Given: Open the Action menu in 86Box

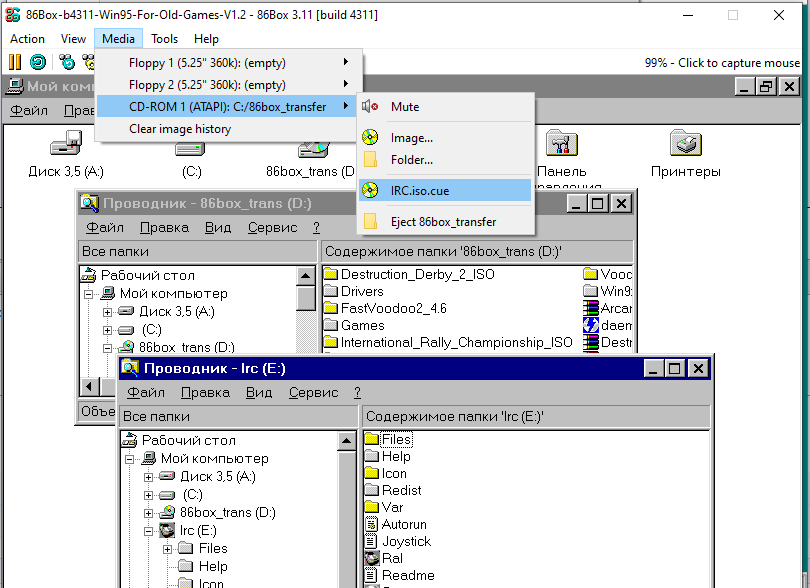Looking at the screenshot, I should click(x=27, y=39).
